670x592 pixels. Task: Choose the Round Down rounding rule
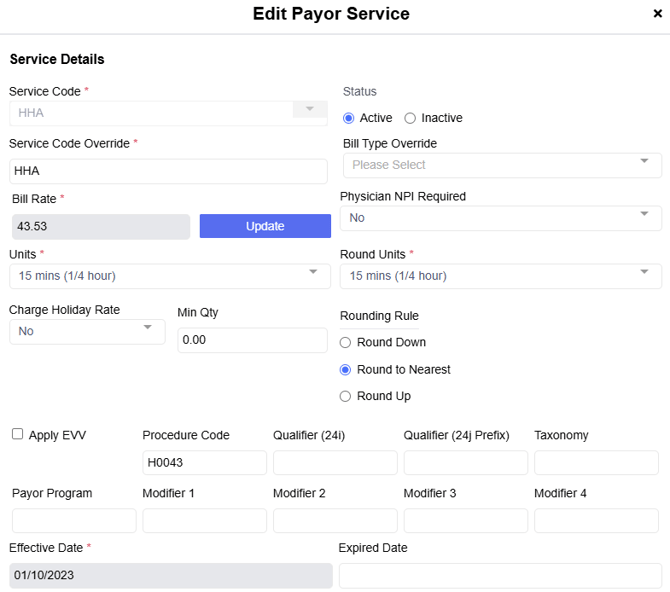pyautogui.click(x=345, y=342)
